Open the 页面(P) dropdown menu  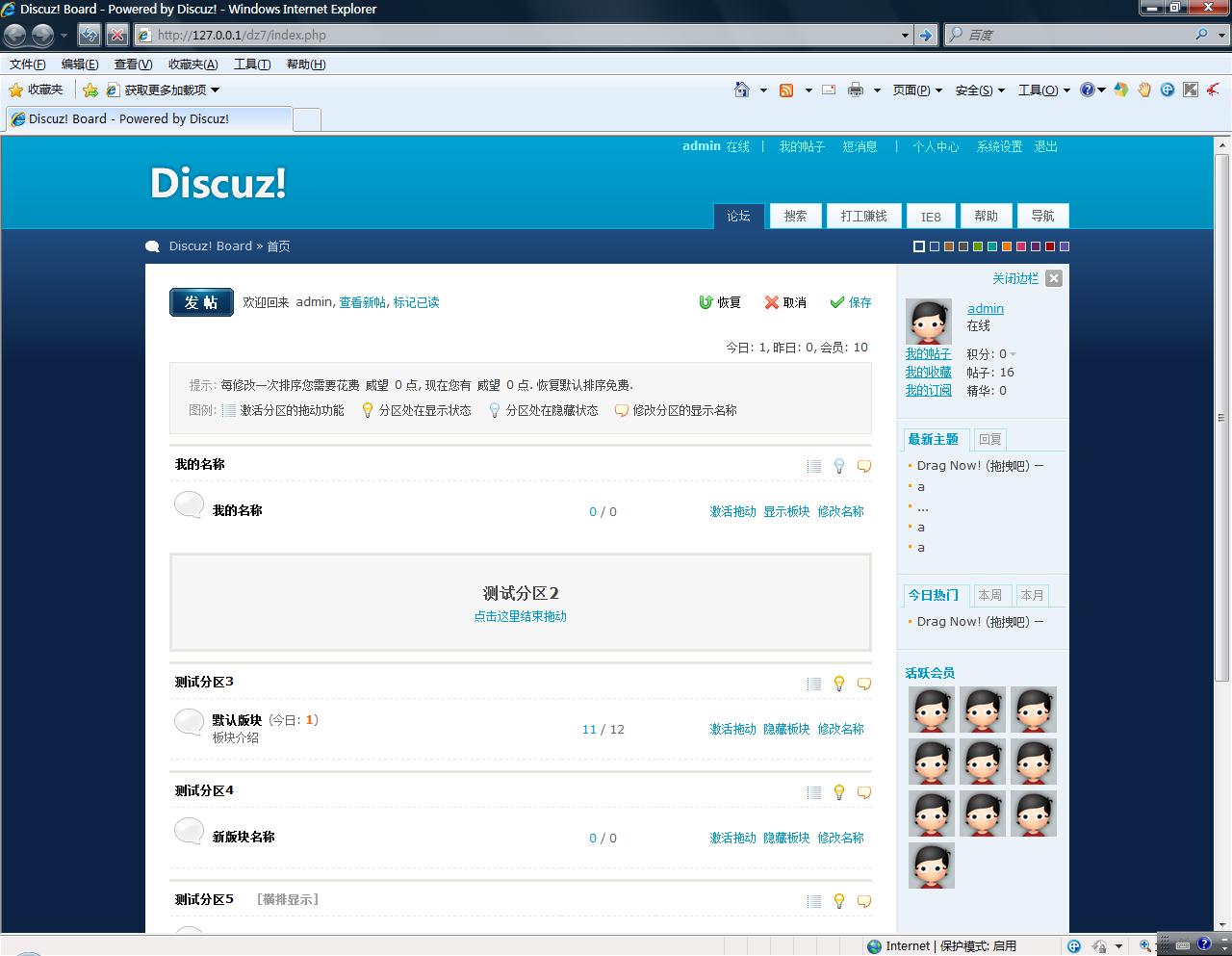[916, 90]
